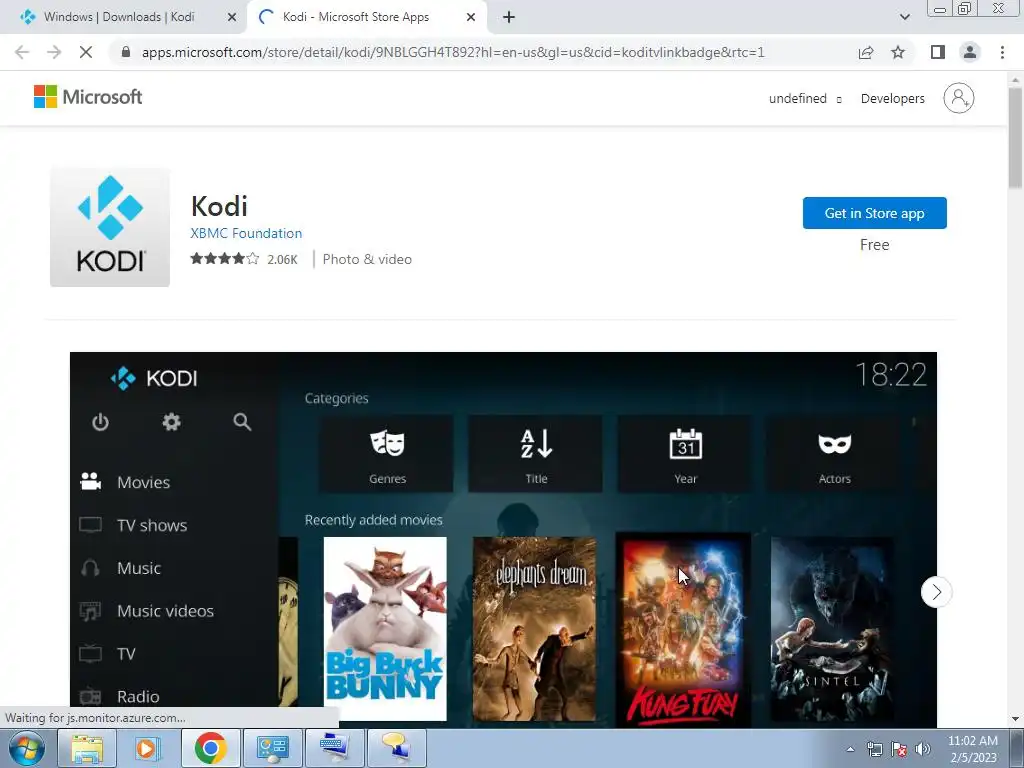Click the Year calendar tile

685,454
